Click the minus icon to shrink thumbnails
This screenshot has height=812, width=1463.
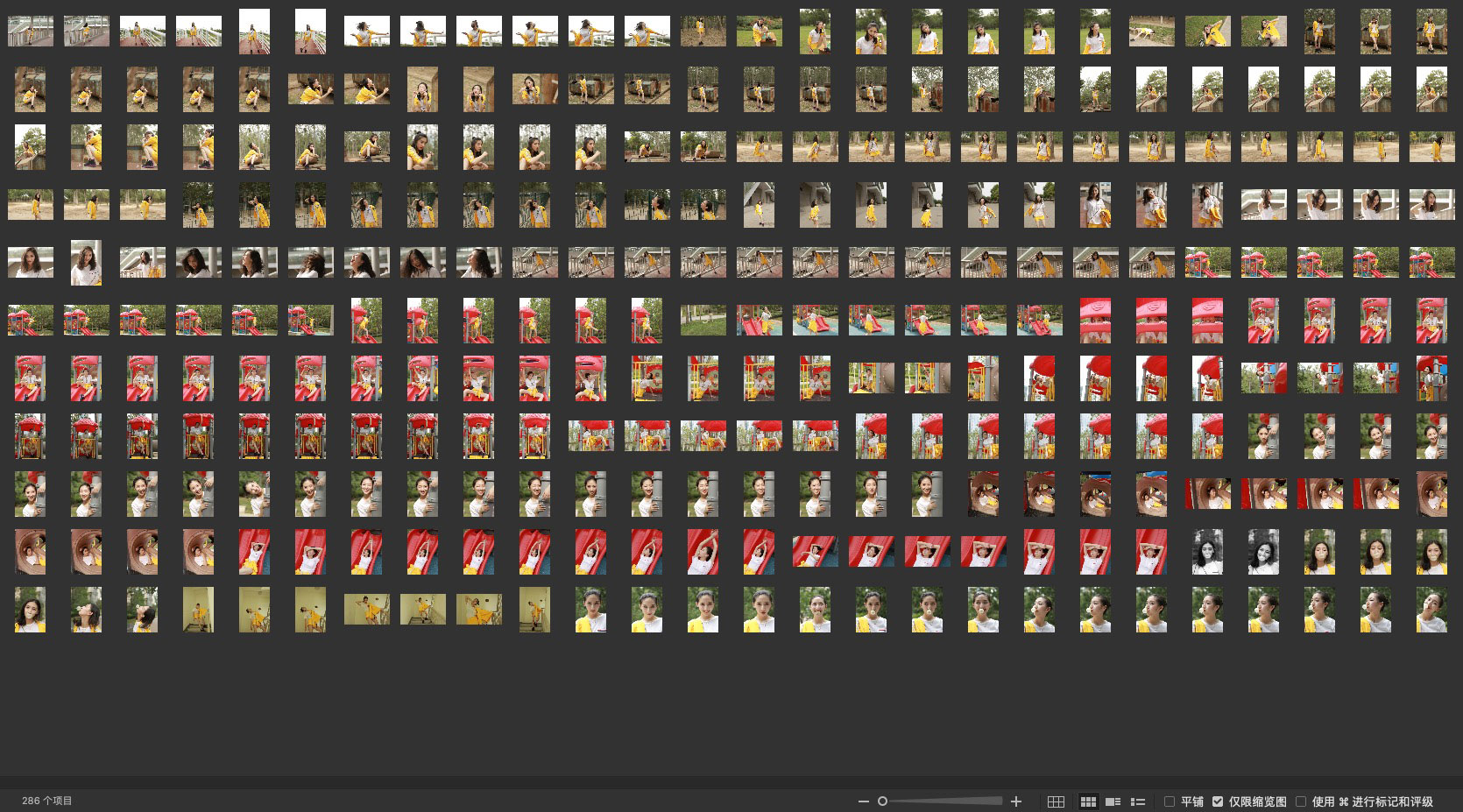[x=863, y=801]
